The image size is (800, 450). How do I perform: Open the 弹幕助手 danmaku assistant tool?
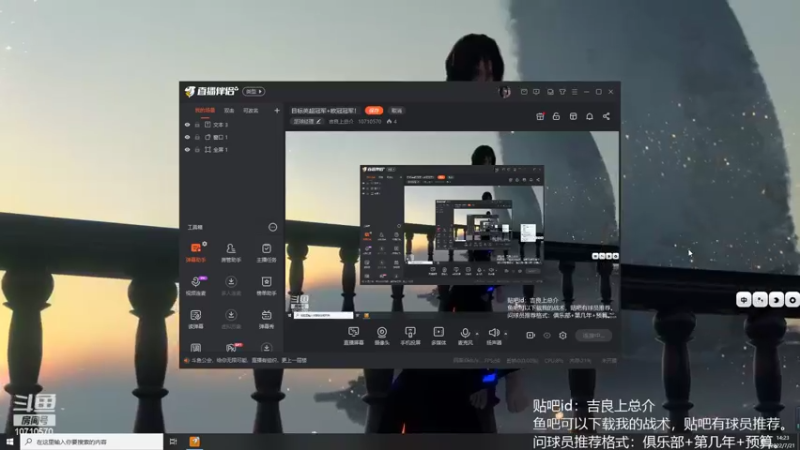(196, 252)
